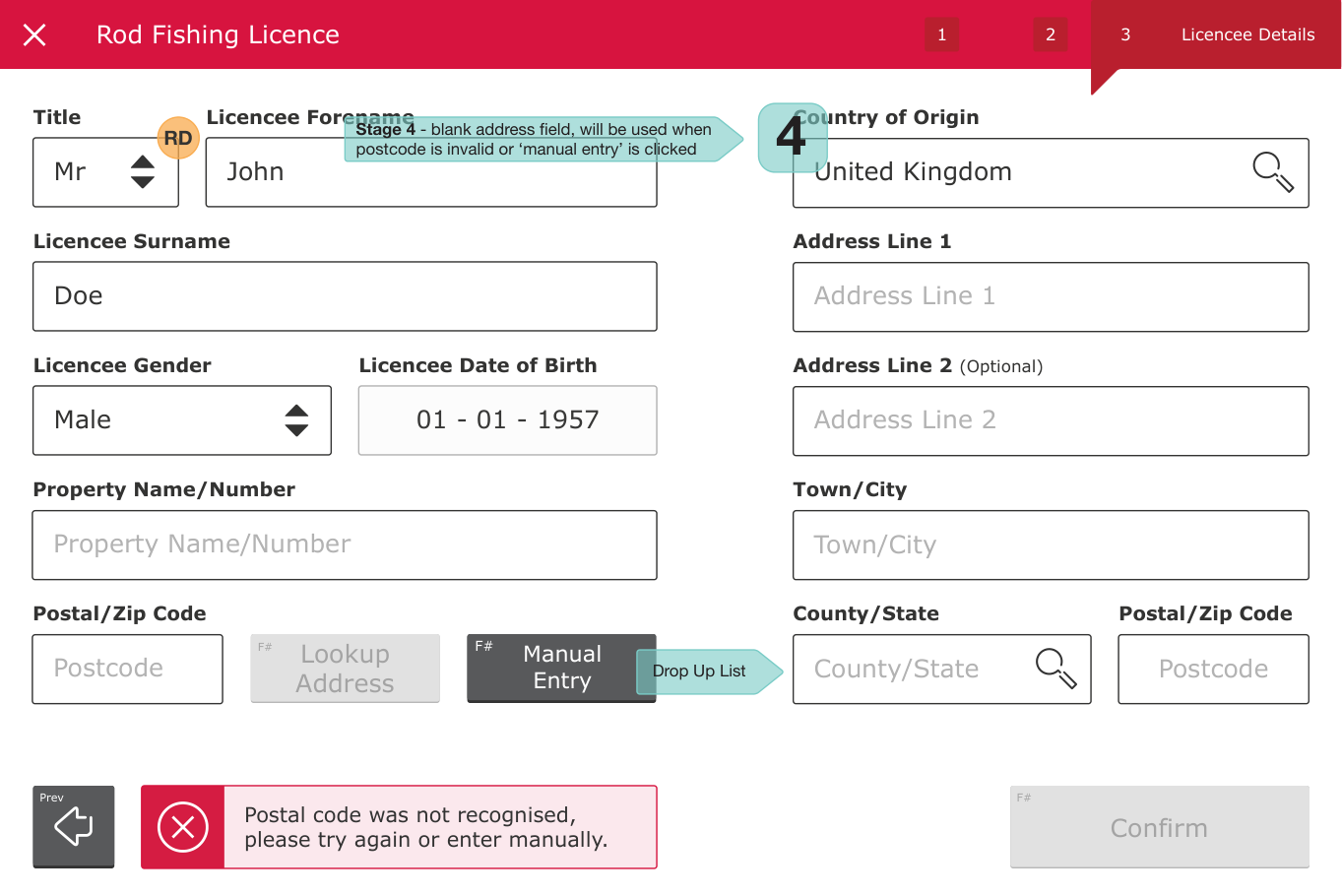
Task: Open County/State search magnifier icon
Action: pos(1055,669)
